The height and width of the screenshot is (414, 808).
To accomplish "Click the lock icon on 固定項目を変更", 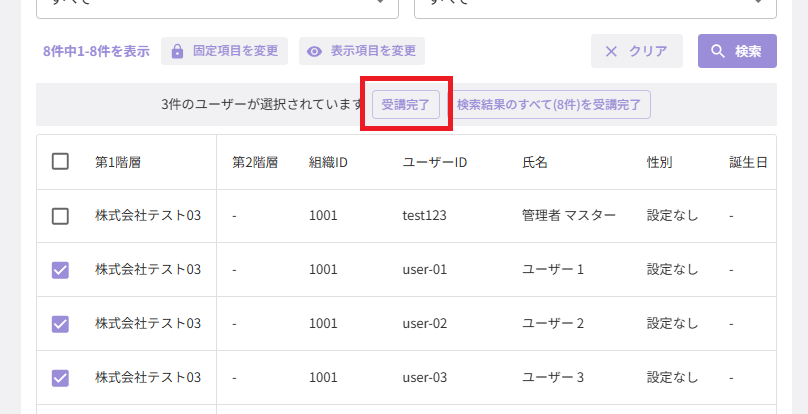I will [177, 51].
